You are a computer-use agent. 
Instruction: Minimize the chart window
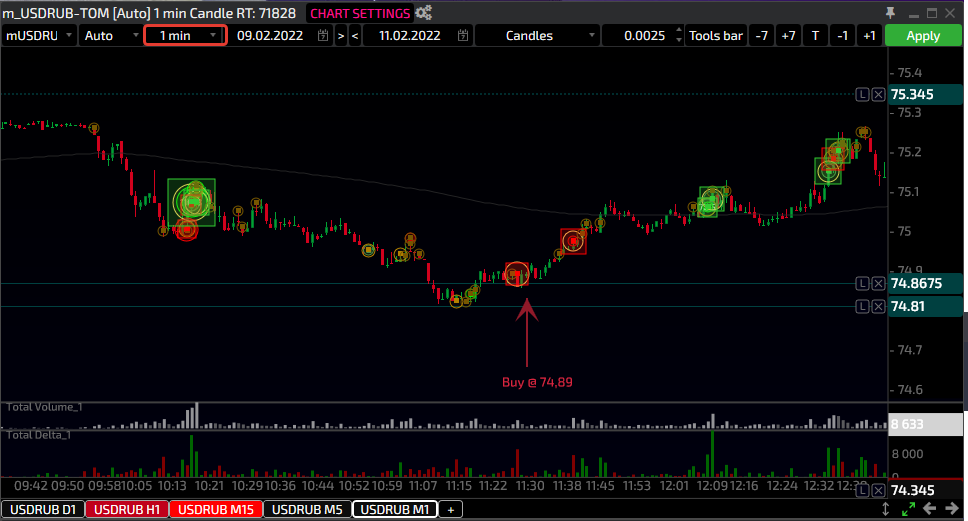point(914,14)
